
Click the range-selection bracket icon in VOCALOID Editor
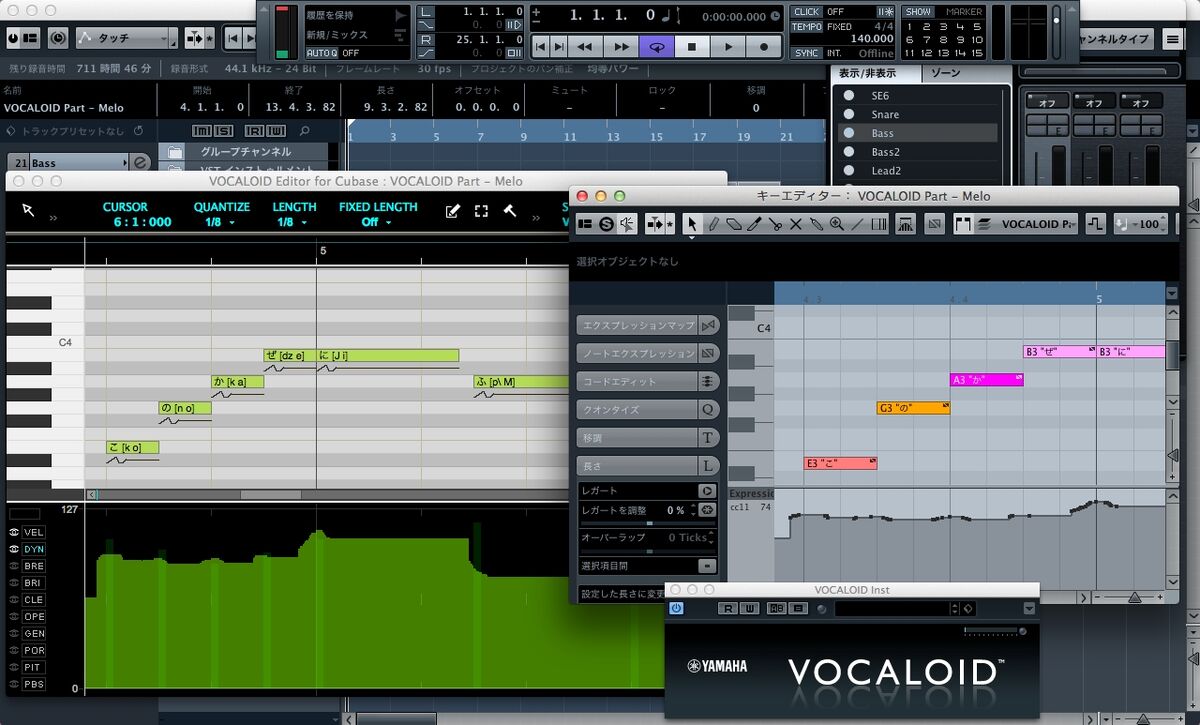pos(481,211)
